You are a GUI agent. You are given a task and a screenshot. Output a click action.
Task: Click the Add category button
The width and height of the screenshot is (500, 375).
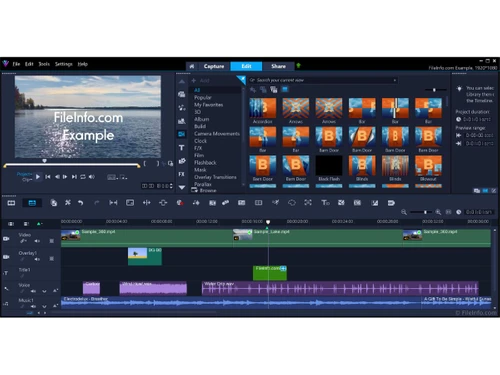tap(200, 81)
